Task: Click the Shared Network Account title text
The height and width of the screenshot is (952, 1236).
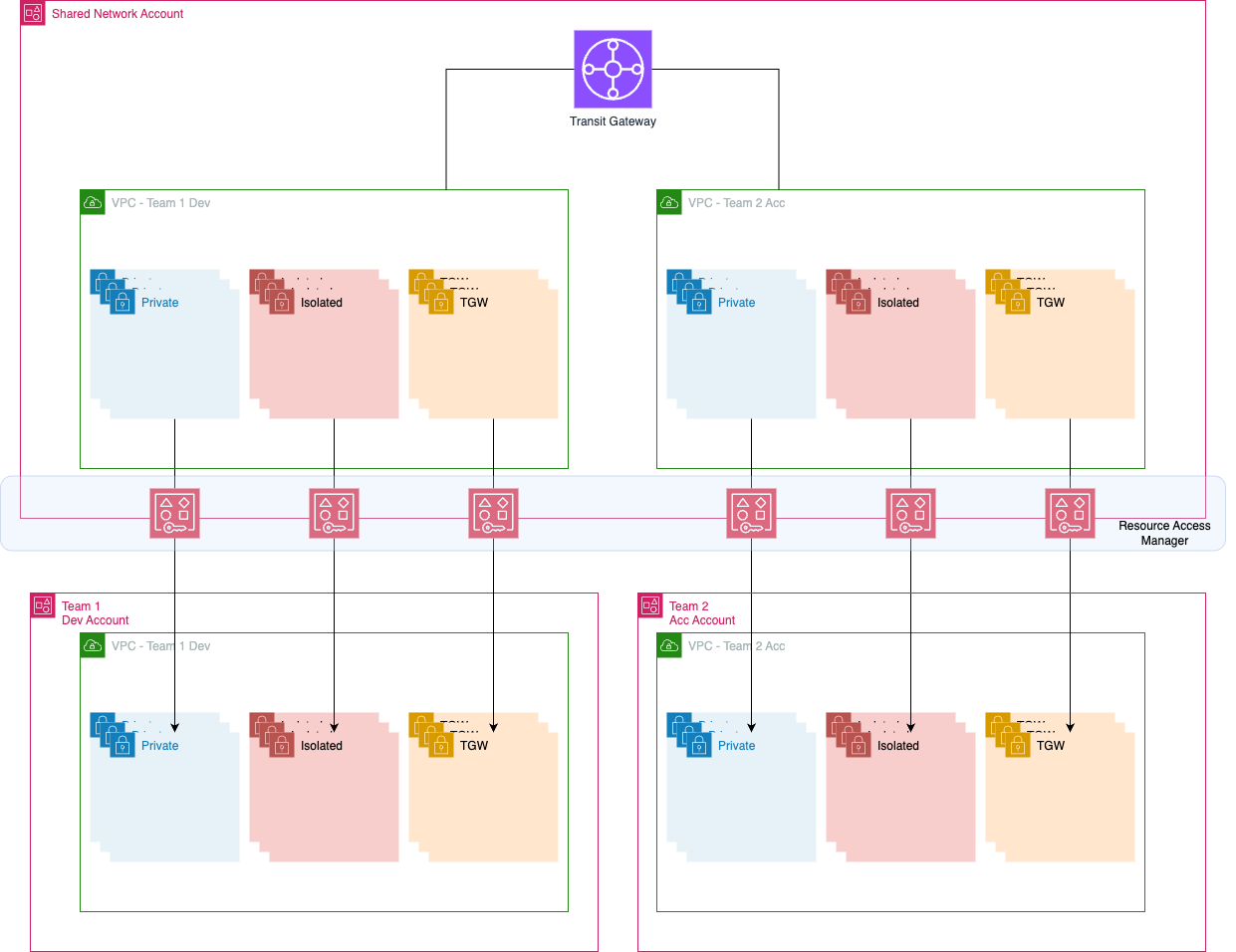Action: (117, 14)
